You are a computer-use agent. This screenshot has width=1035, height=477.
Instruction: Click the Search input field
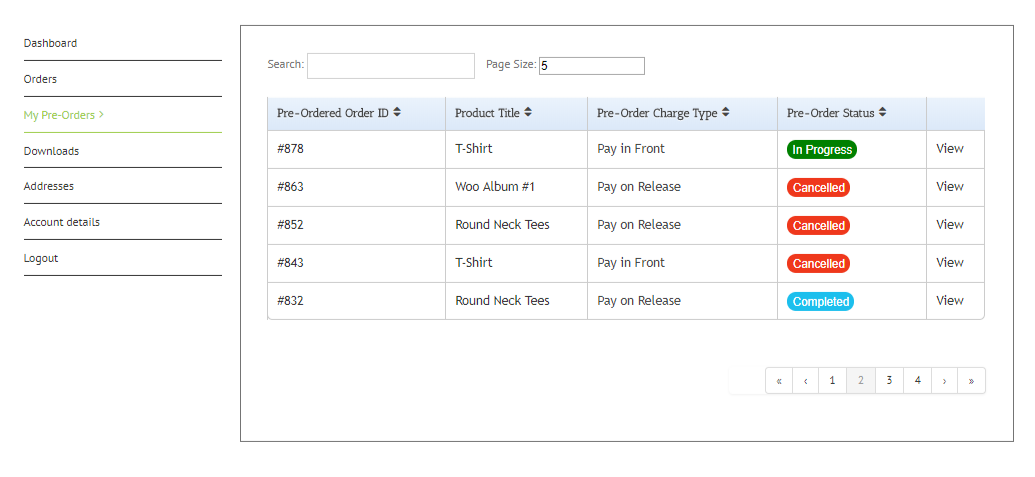tap(390, 66)
